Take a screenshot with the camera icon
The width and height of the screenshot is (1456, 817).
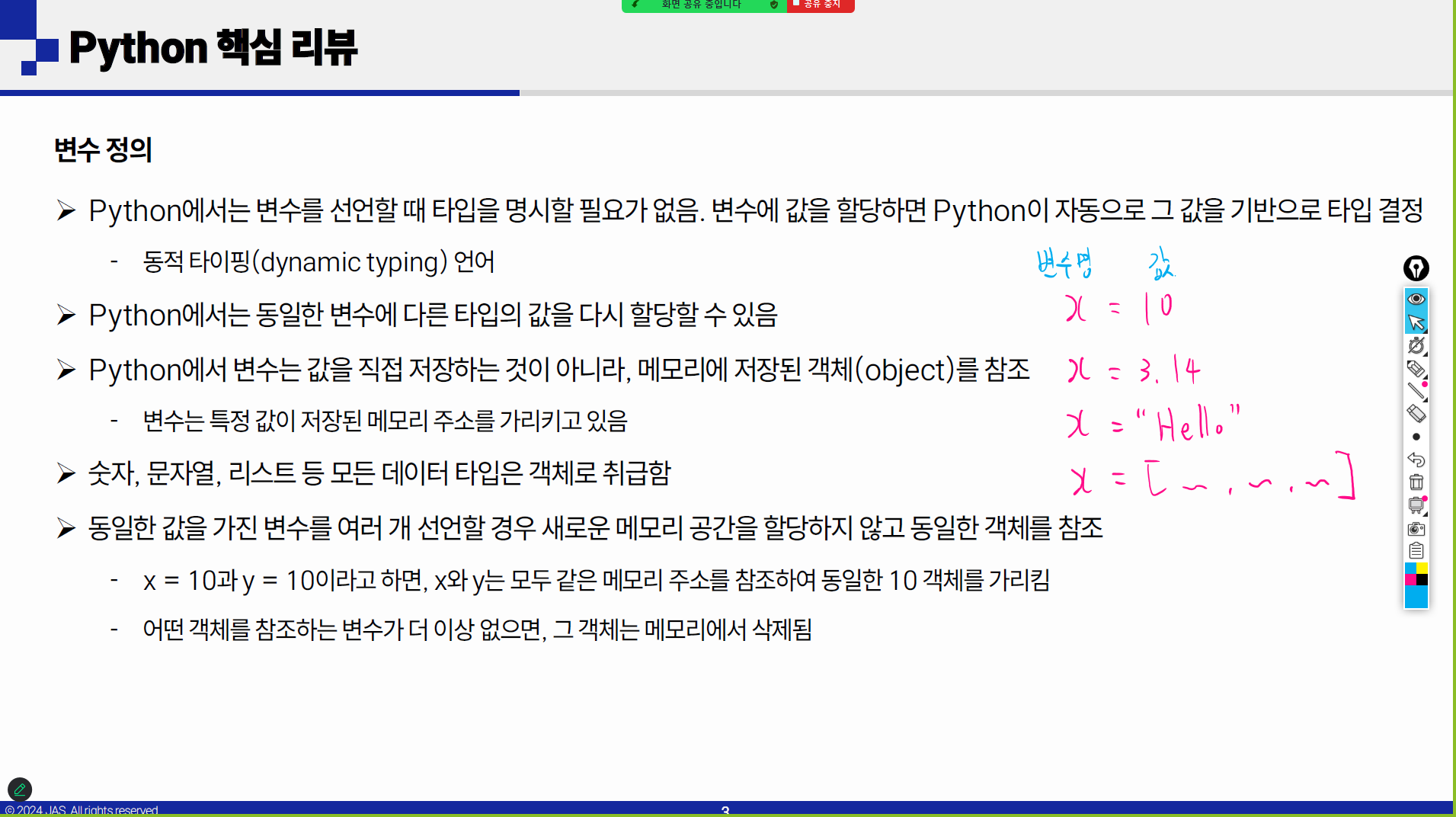[x=1416, y=528]
